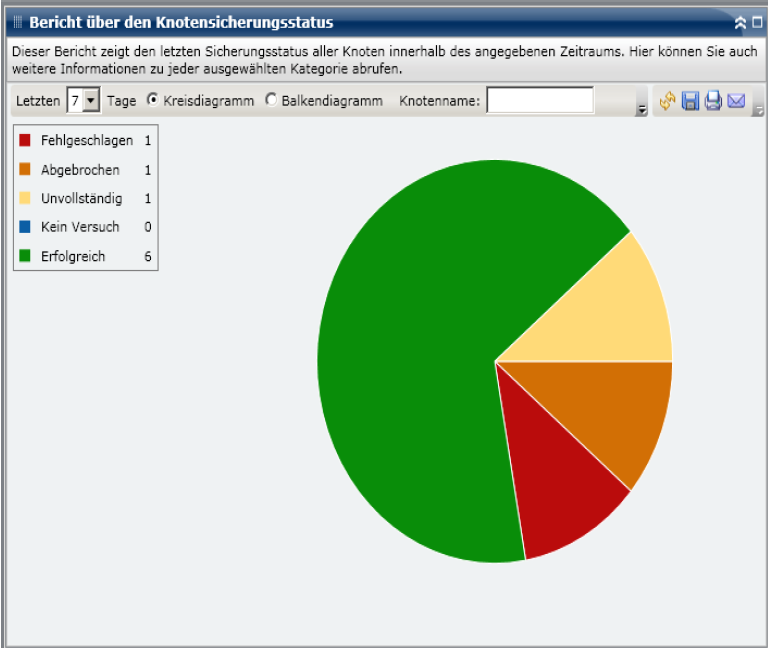
Task: Select the Kreisdiagramm radio button
Action: [153, 100]
